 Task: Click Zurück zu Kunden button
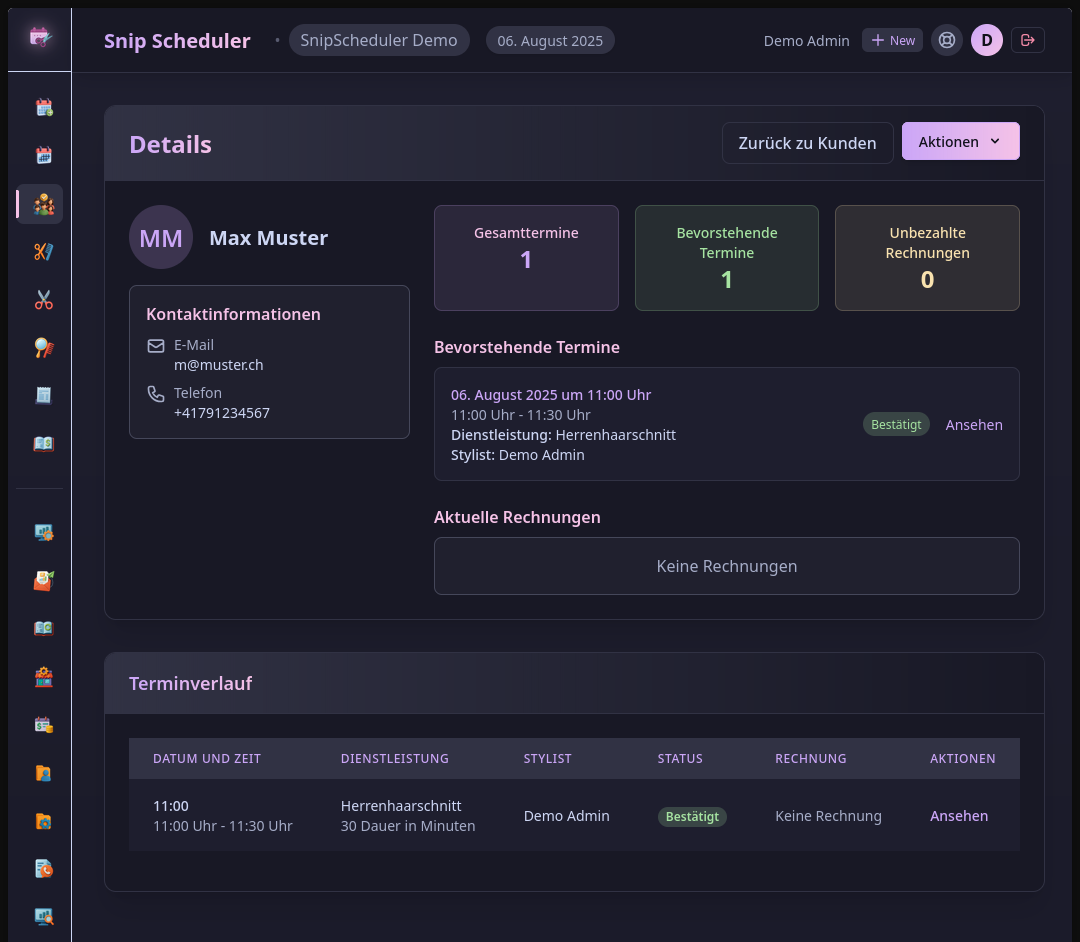pyautogui.click(x=807, y=143)
